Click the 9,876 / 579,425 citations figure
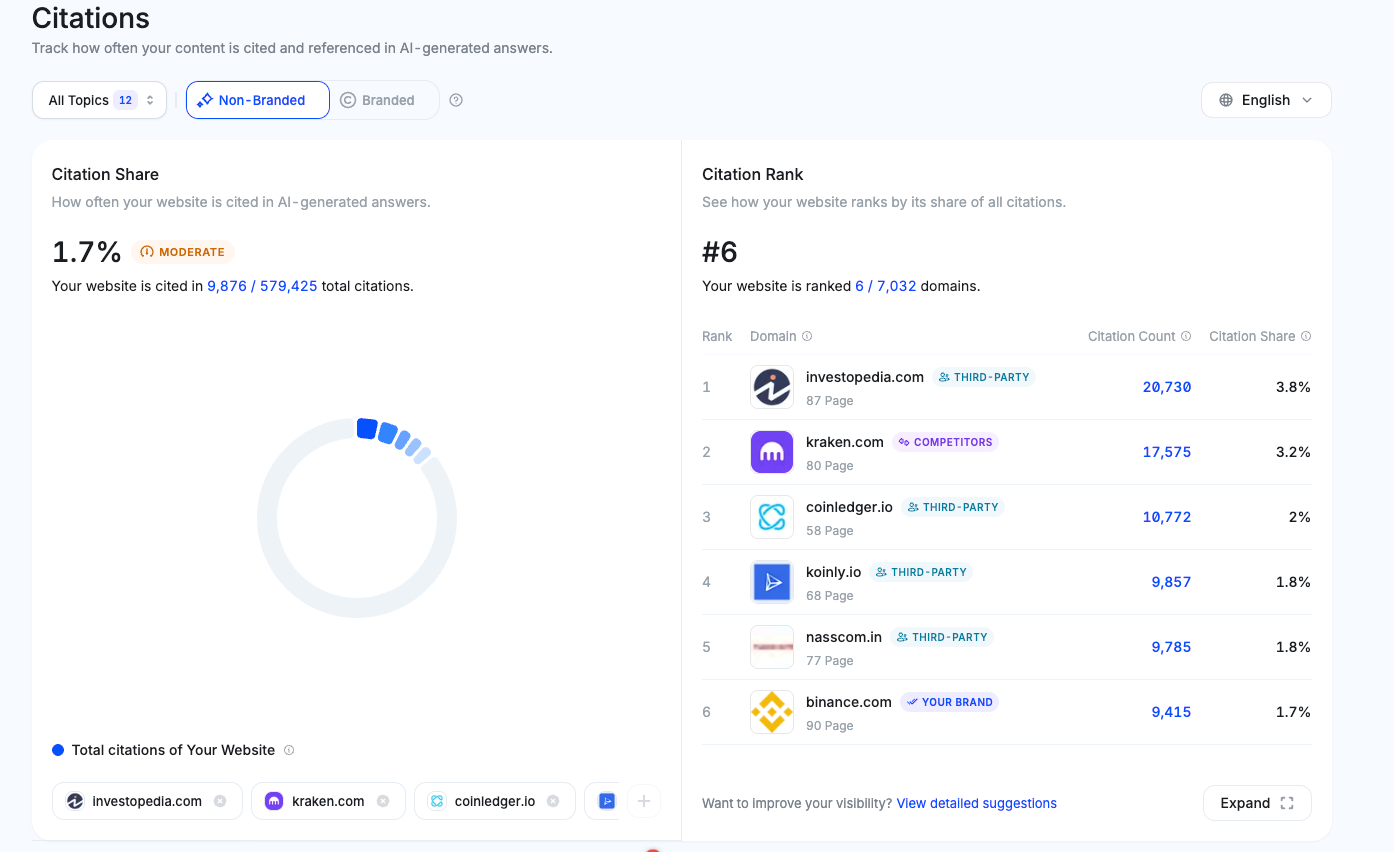The width and height of the screenshot is (1394, 852). click(262, 286)
